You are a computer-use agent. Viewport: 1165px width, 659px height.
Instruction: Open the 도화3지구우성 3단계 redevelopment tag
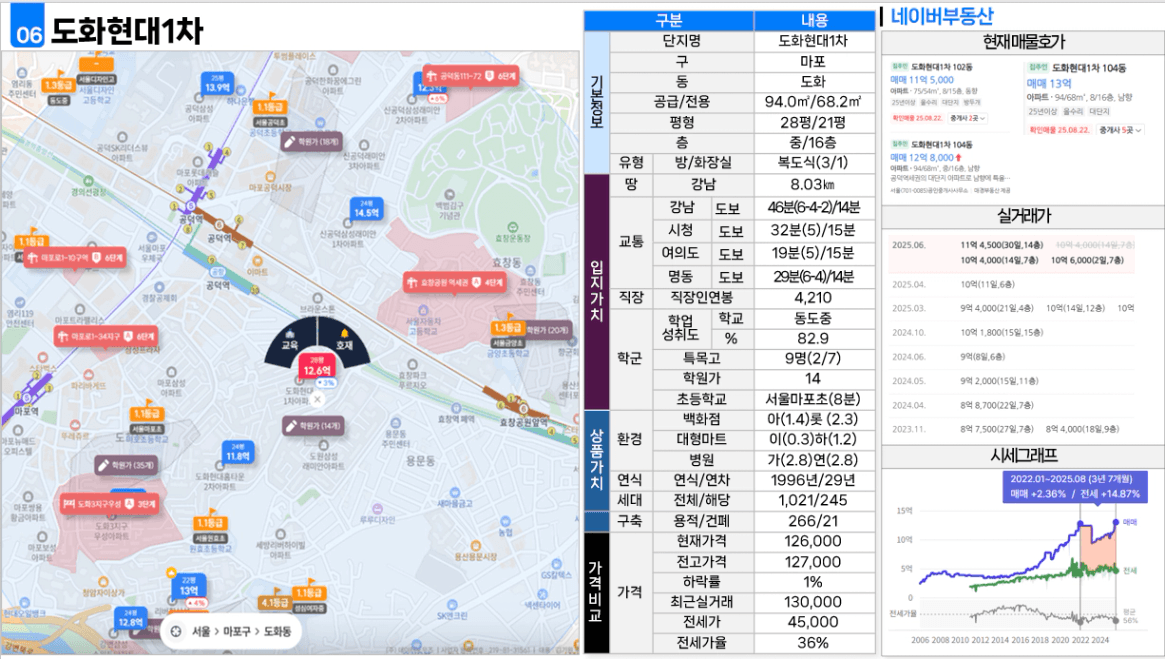click(x=109, y=504)
